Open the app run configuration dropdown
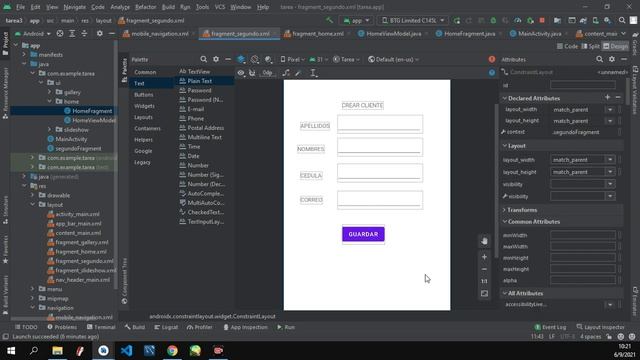This screenshot has height=360, width=640. tap(356, 20)
